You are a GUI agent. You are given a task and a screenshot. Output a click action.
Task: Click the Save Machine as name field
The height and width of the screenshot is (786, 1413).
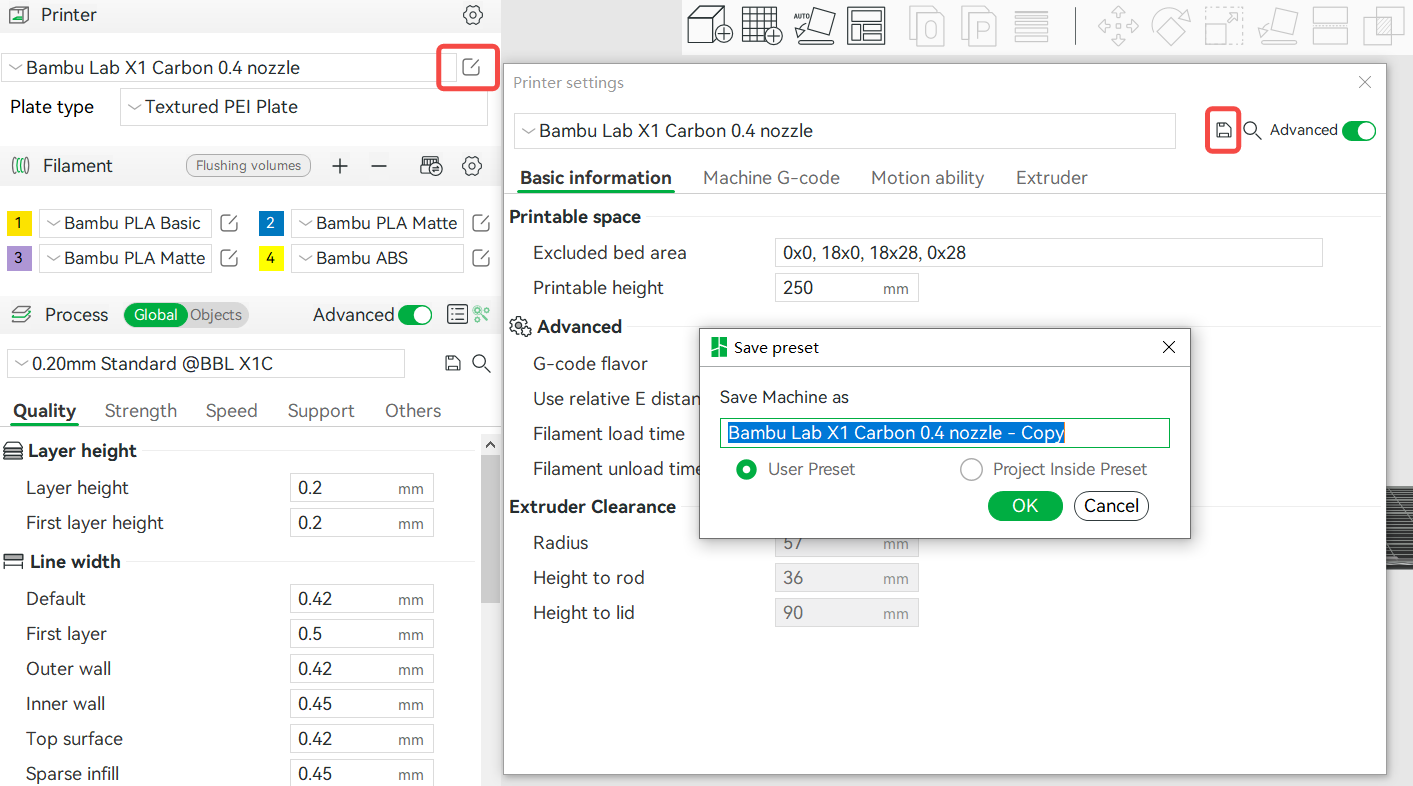click(x=944, y=433)
